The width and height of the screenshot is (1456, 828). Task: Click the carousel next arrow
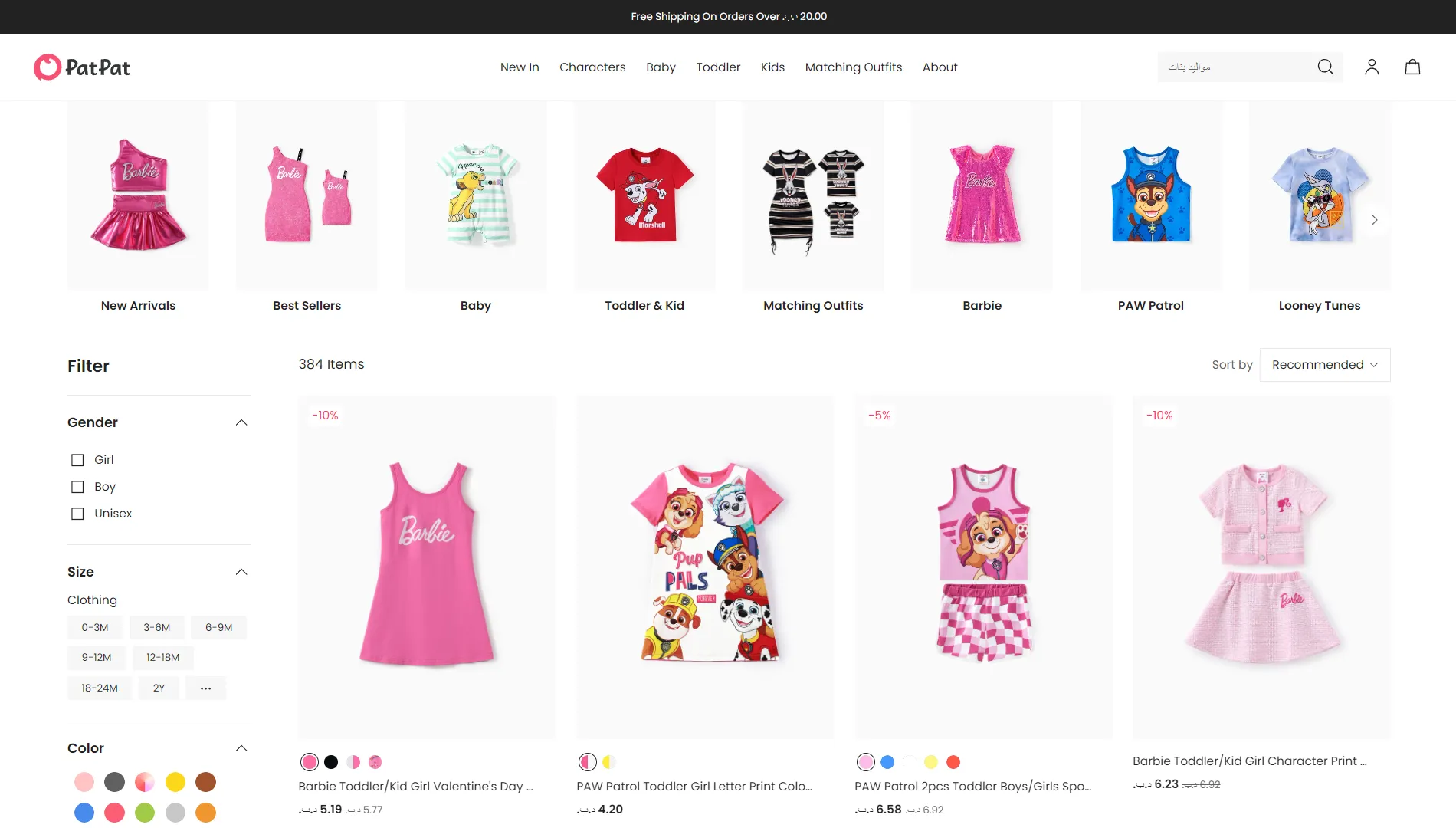pyautogui.click(x=1374, y=220)
